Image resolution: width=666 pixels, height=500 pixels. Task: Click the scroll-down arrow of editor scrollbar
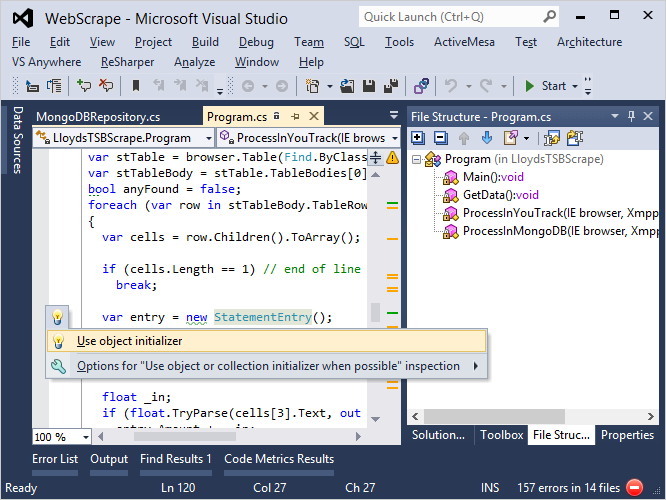(x=375, y=419)
